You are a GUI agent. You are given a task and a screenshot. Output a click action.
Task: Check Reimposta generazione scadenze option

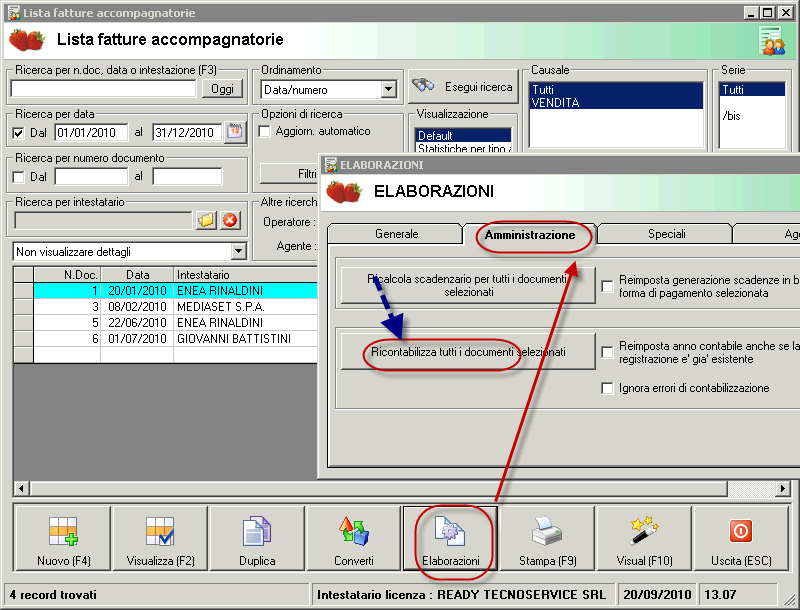[607, 286]
